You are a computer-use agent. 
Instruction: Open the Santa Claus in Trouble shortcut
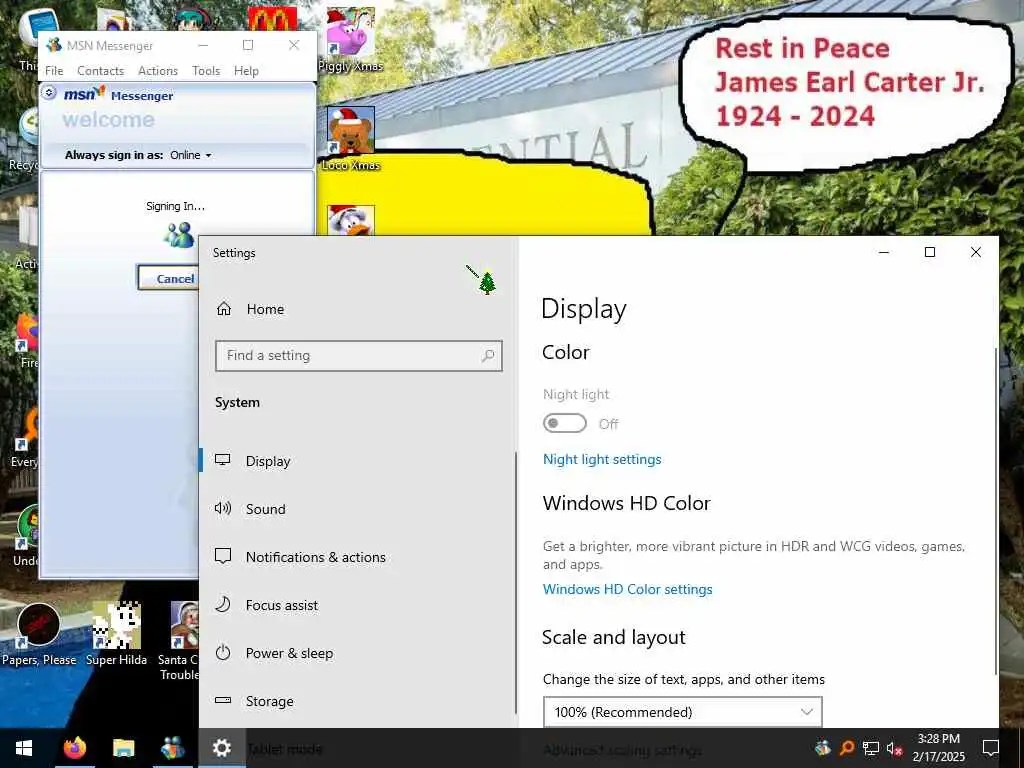tap(181, 641)
